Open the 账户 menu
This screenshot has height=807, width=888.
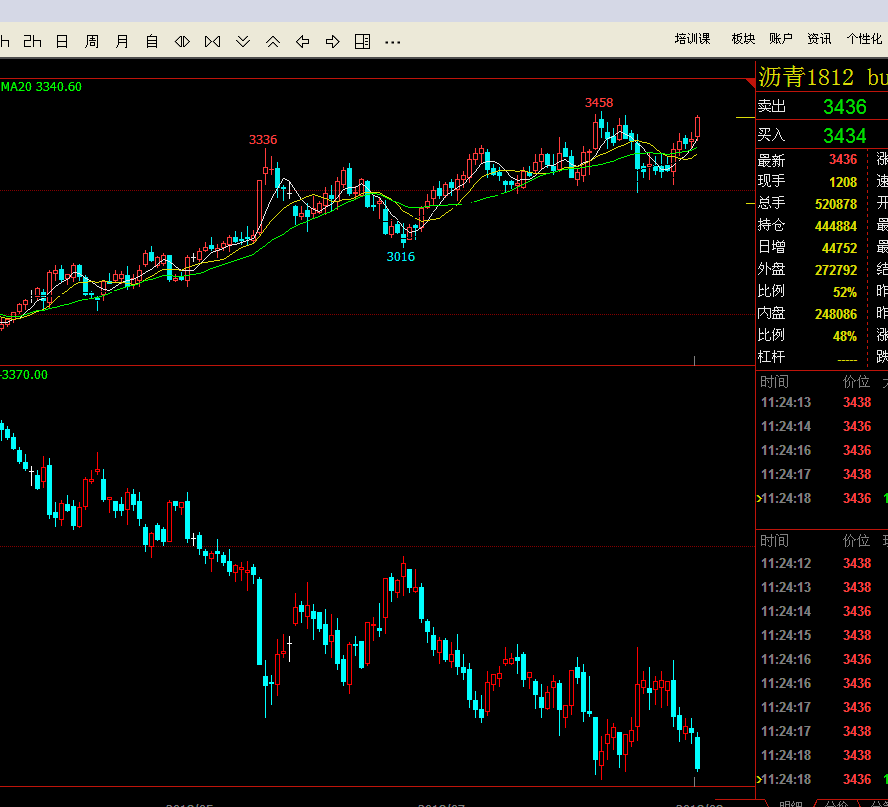(781, 39)
